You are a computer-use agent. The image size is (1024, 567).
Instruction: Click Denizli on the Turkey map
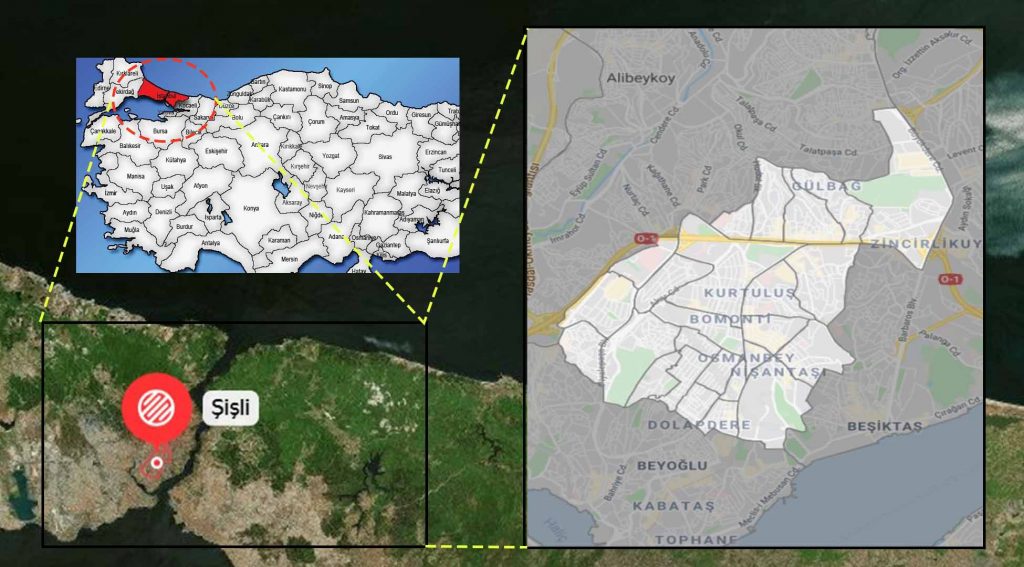point(163,212)
